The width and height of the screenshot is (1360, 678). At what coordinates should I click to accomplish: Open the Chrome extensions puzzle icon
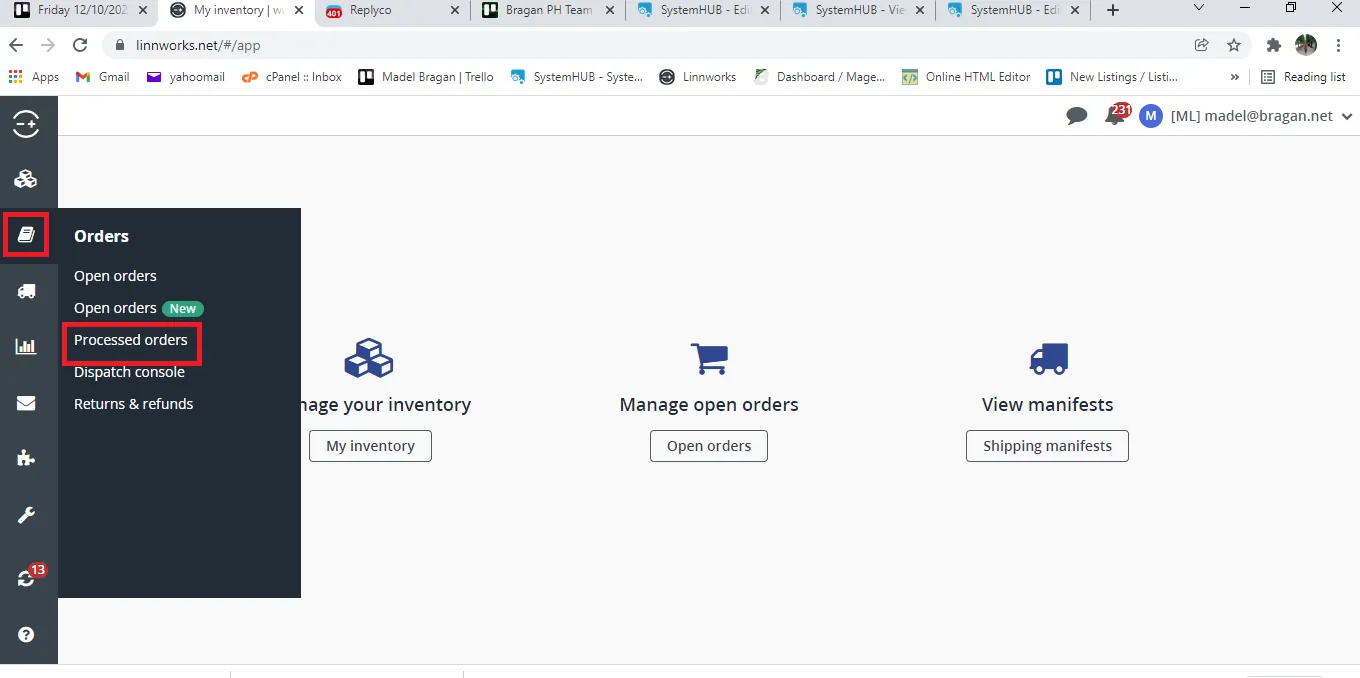coord(1273,45)
